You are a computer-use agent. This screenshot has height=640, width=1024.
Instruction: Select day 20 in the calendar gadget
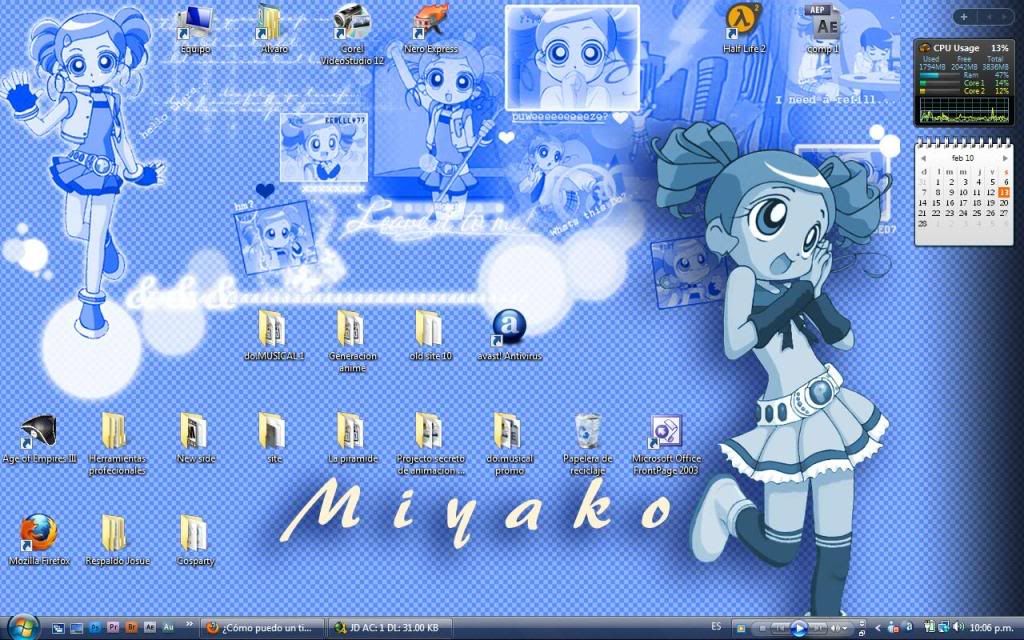(x=1004, y=203)
